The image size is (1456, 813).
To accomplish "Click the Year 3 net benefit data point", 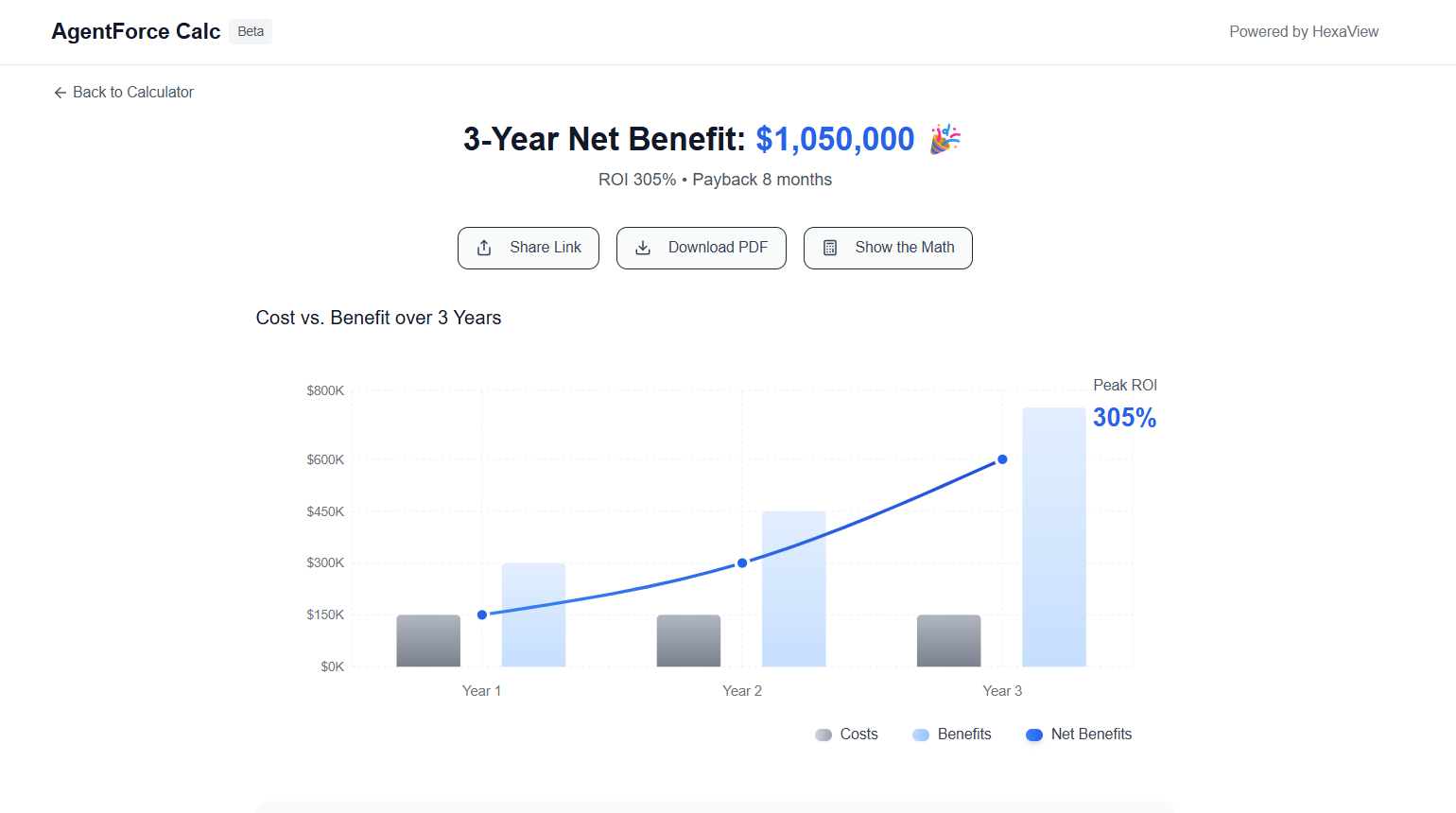I will point(1002,459).
